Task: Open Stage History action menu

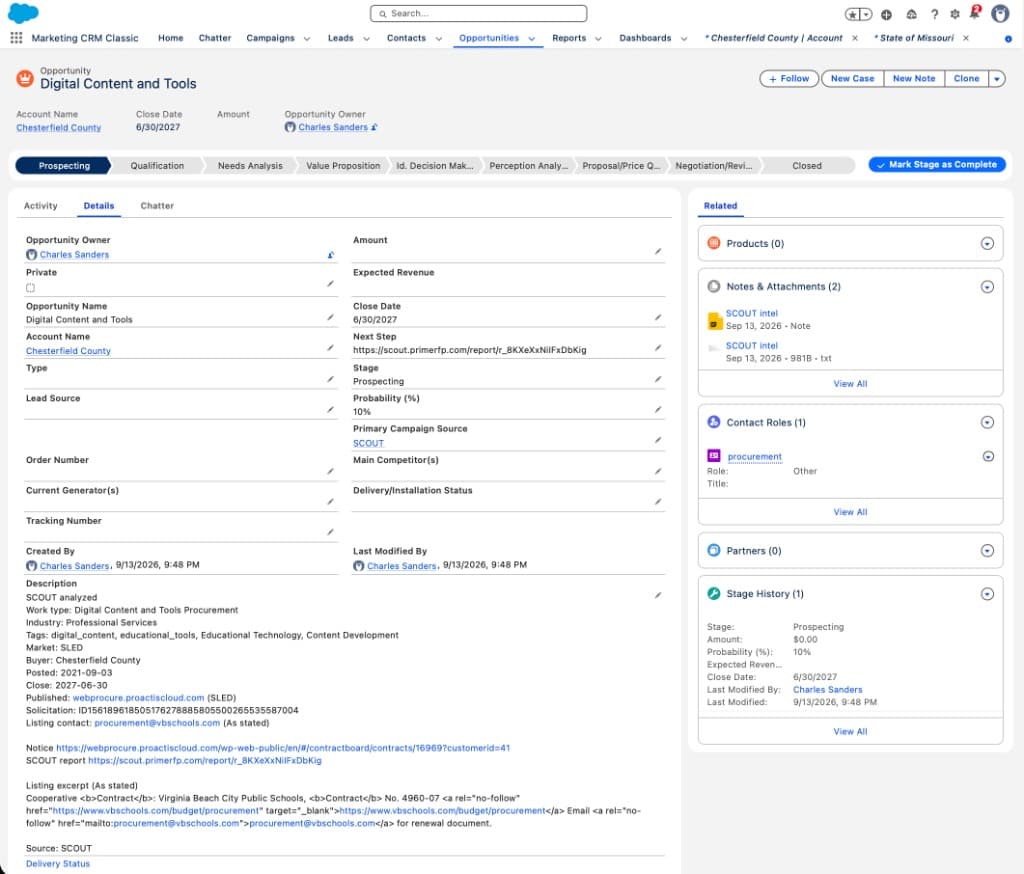Action: (987, 594)
